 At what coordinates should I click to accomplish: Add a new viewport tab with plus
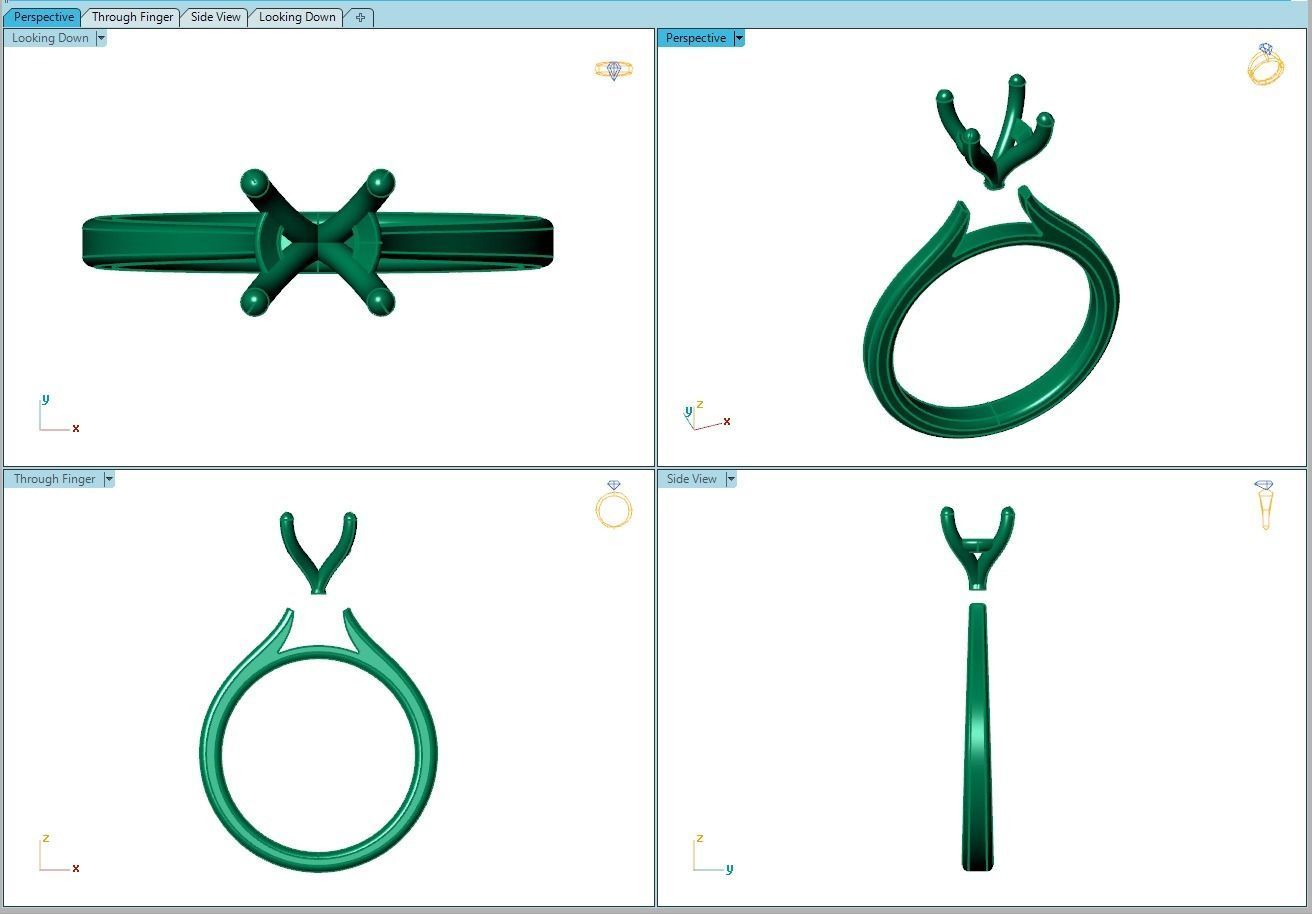click(360, 17)
